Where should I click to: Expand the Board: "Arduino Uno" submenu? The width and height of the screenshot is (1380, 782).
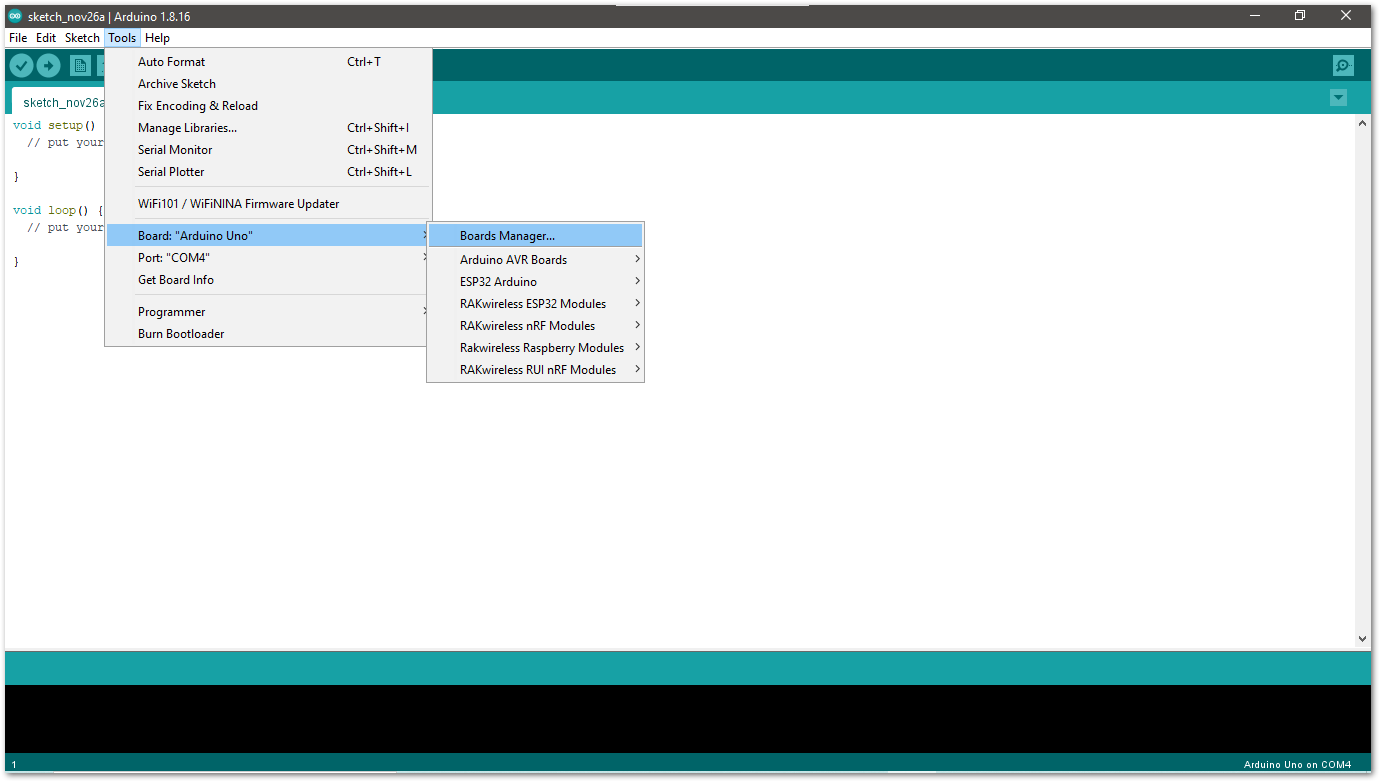pyautogui.click(x=268, y=236)
